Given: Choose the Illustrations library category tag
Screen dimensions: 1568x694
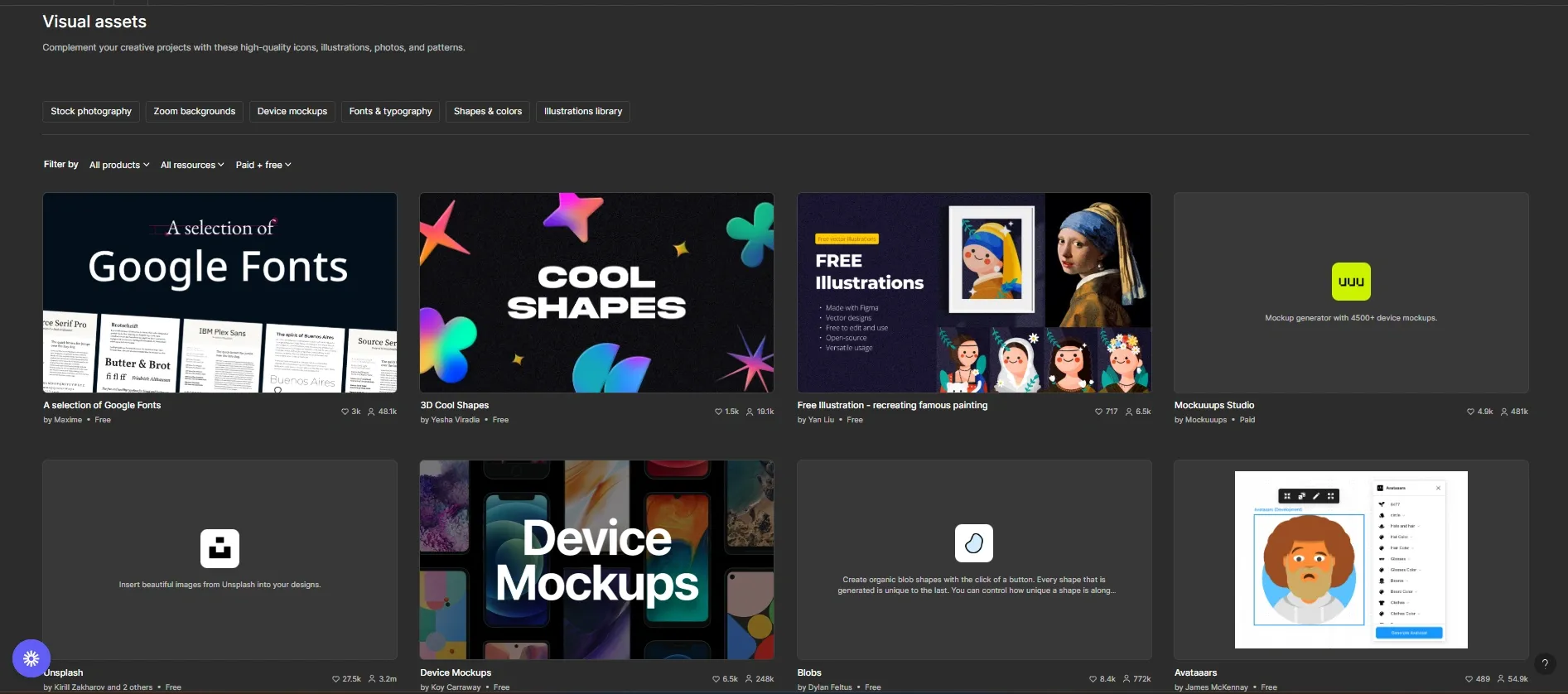Looking at the screenshot, I should pyautogui.click(x=582, y=112).
